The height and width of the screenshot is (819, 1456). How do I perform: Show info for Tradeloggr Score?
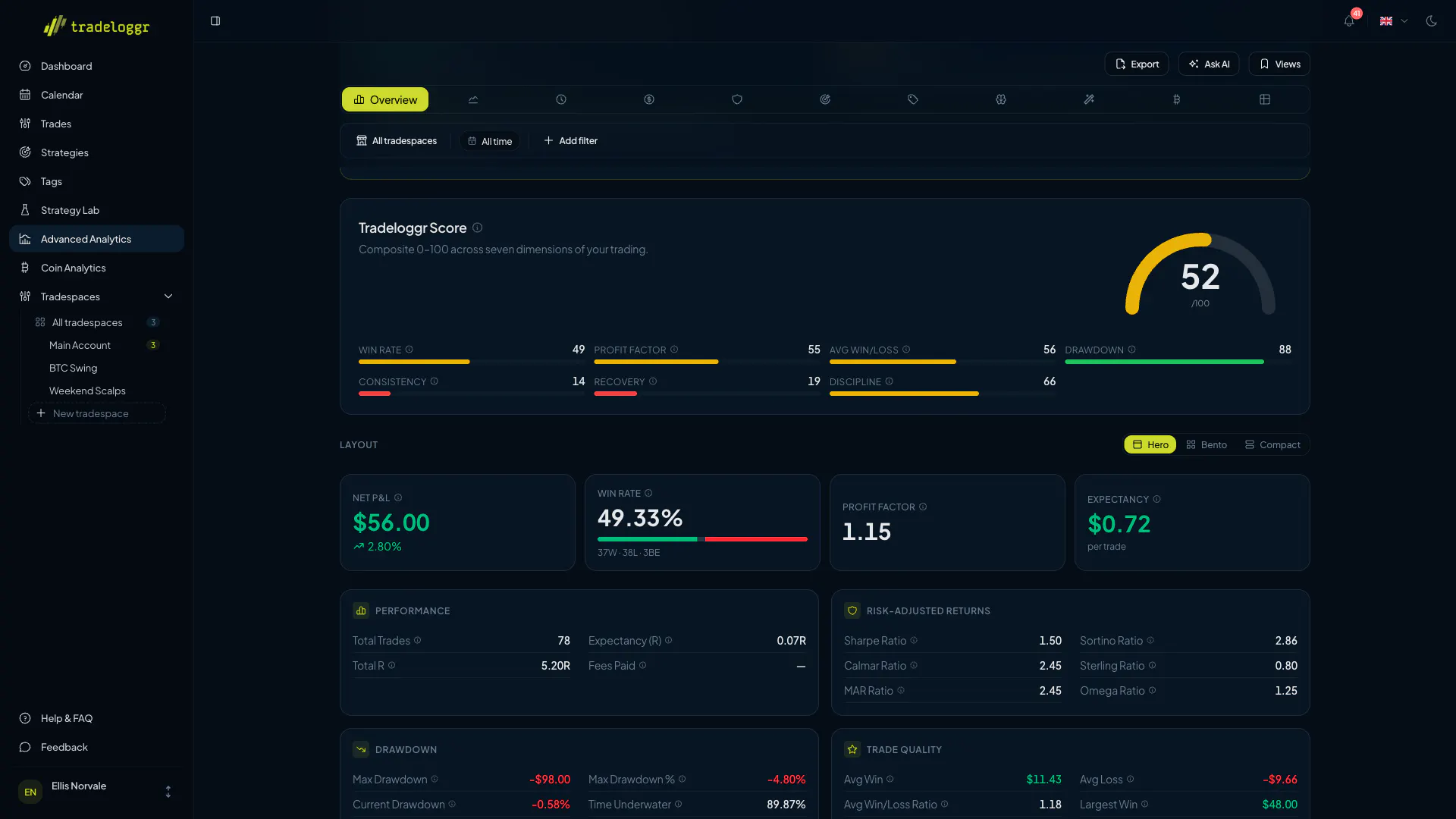click(x=477, y=227)
